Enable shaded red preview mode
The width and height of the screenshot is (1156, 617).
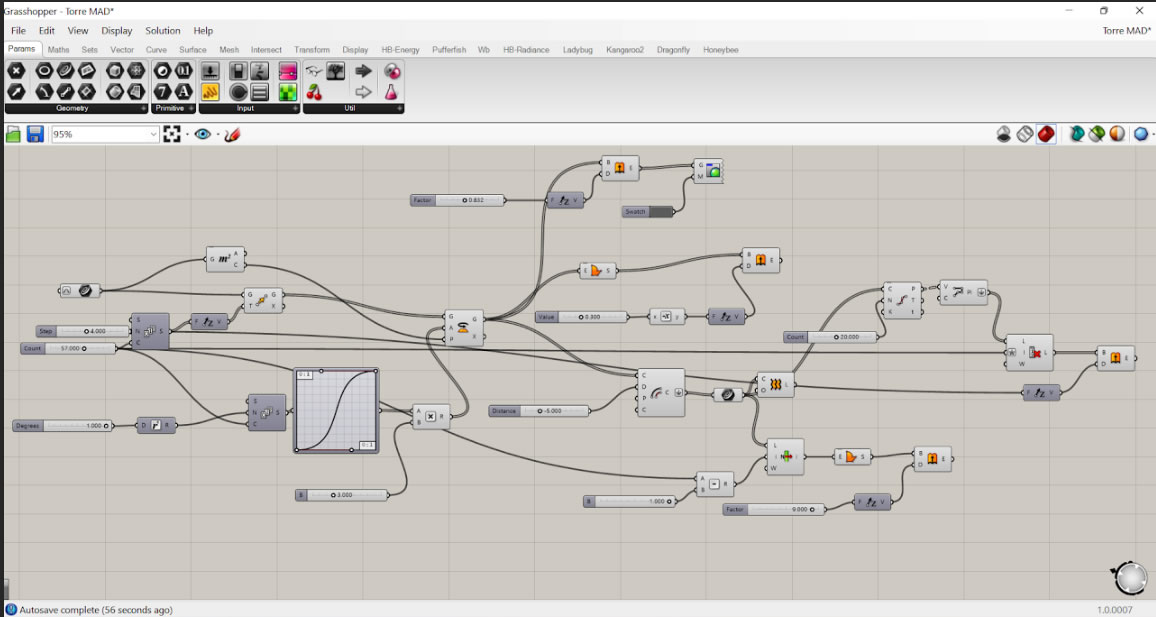coord(1046,134)
